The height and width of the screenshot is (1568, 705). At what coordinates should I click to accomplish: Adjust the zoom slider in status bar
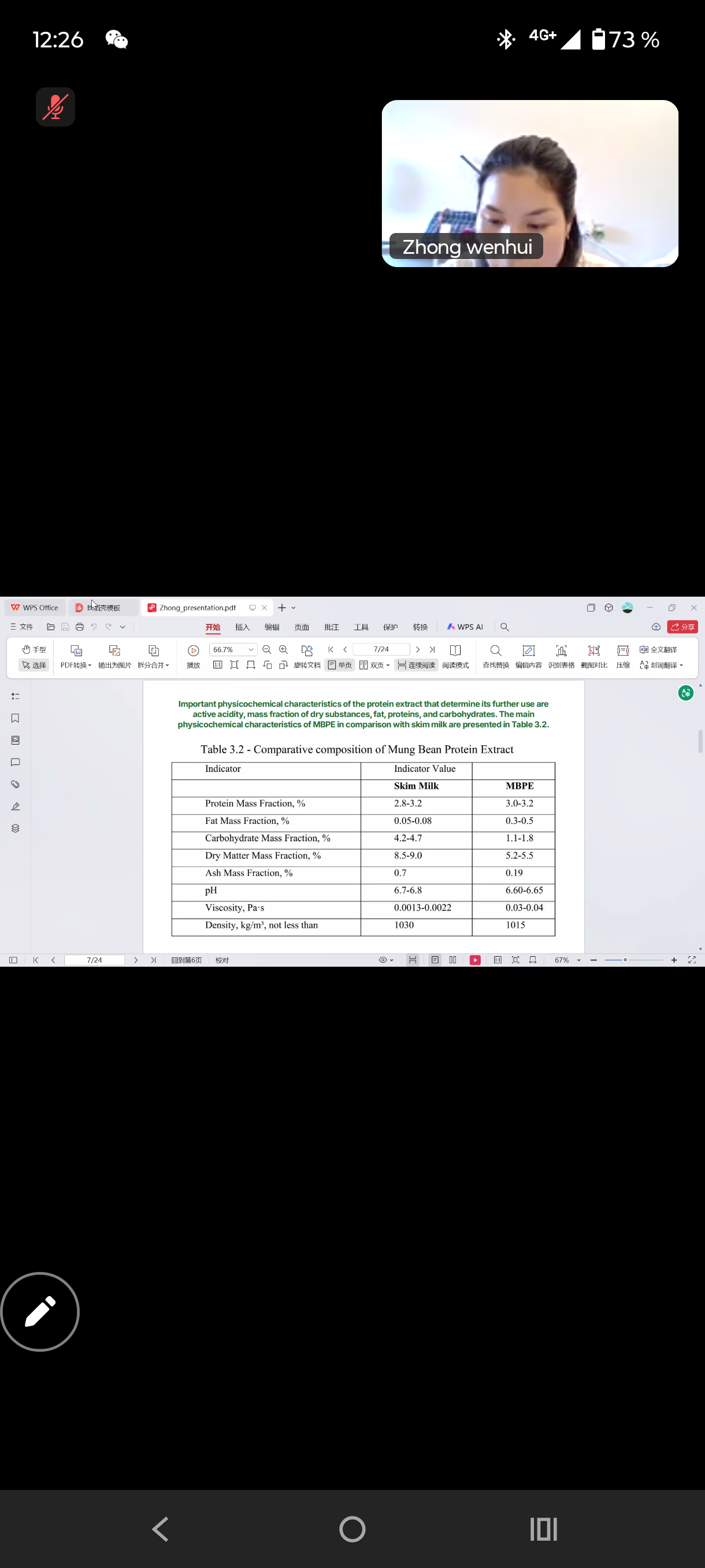click(x=625, y=960)
